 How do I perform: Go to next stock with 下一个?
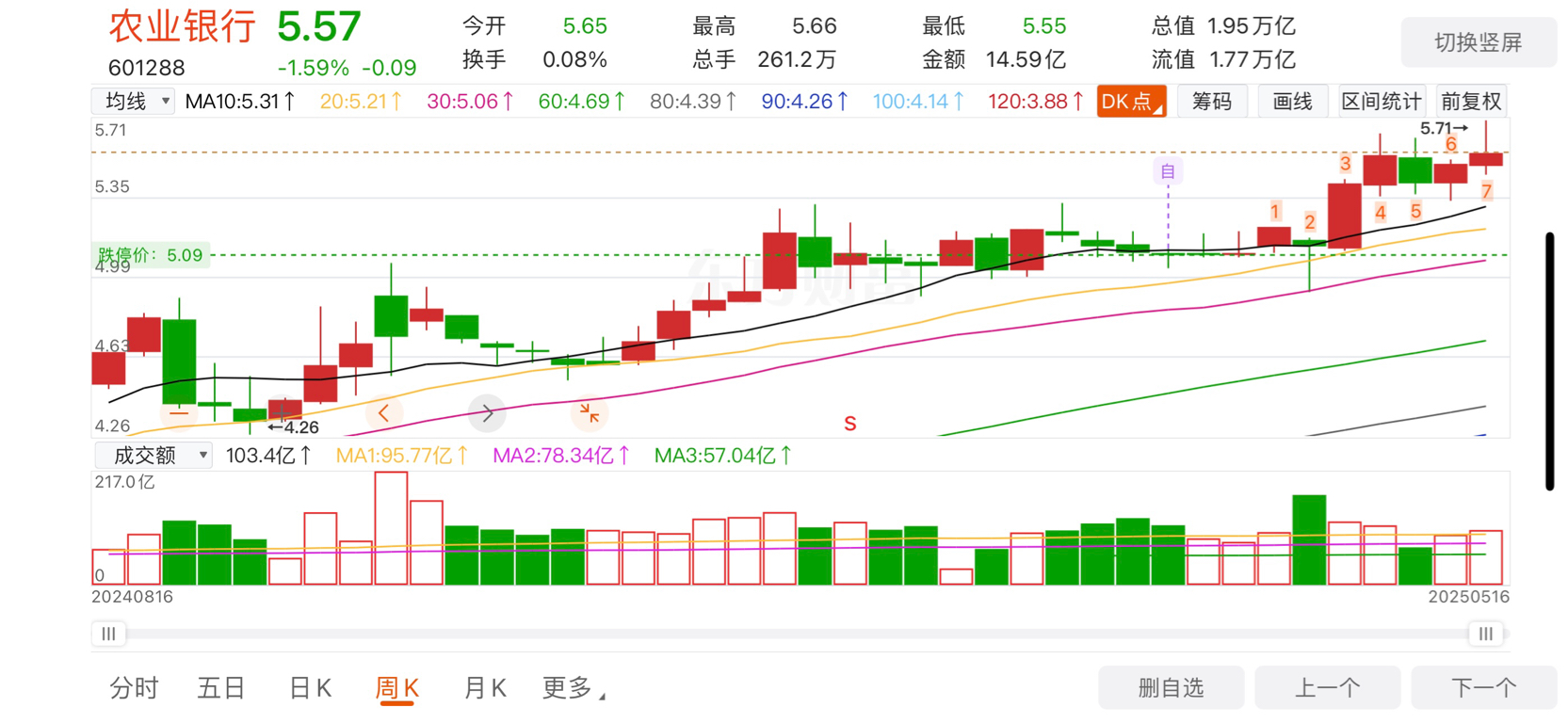point(1483,688)
